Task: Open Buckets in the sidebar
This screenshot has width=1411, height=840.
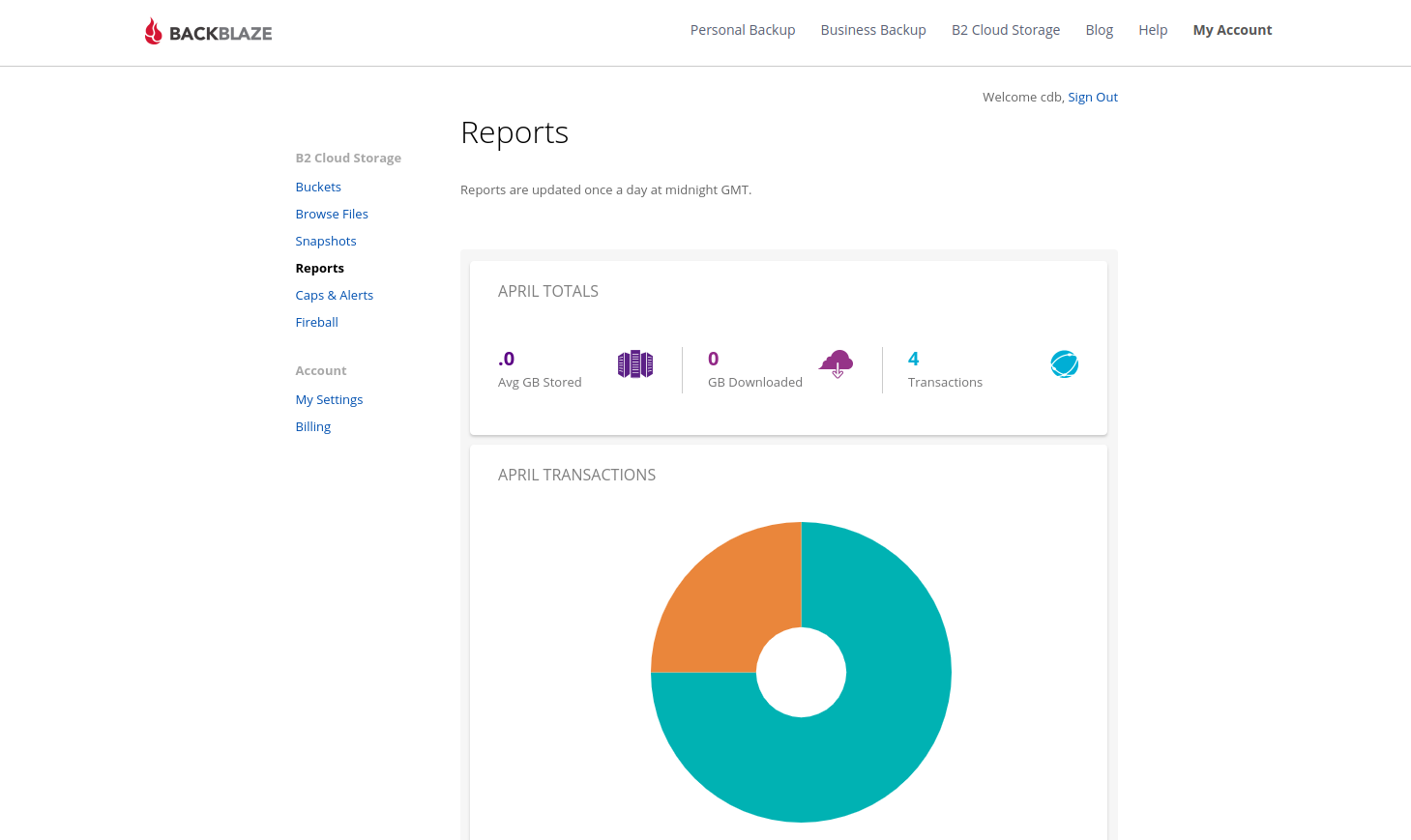Action: pos(318,187)
